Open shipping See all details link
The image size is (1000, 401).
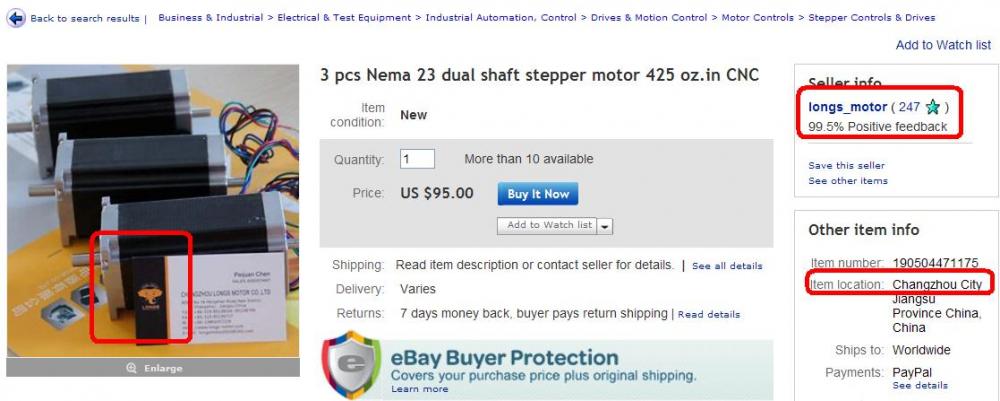click(x=727, y=266)
